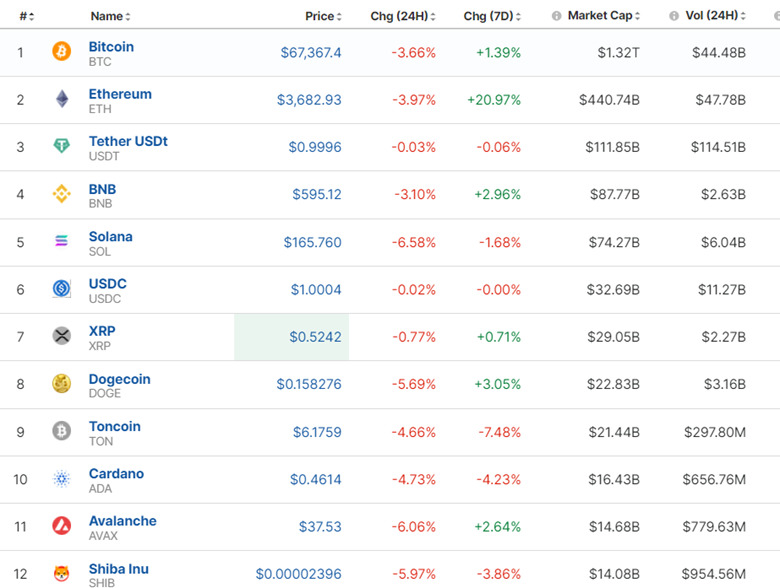Click the Solana logo icon
The height and width of the screenshot is (588, 780).
tap(62, 241)
